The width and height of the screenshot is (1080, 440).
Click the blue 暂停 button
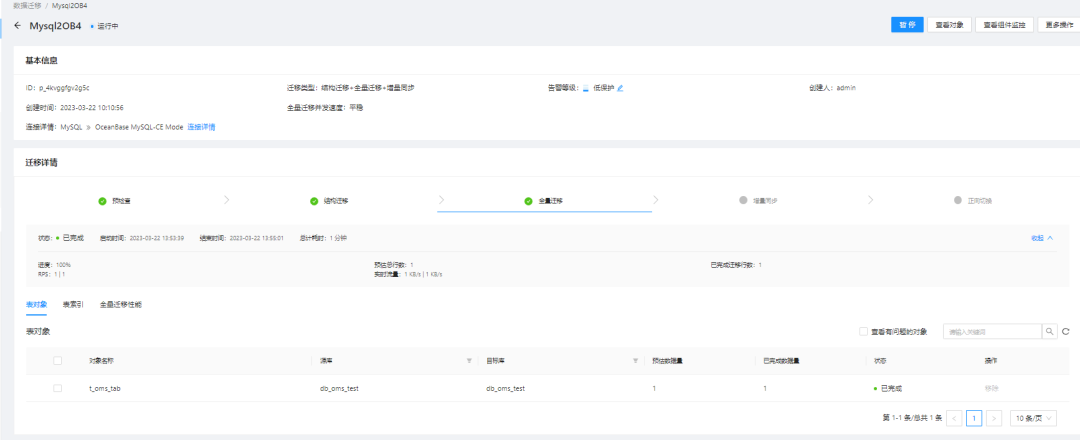[x=907, y=25]
